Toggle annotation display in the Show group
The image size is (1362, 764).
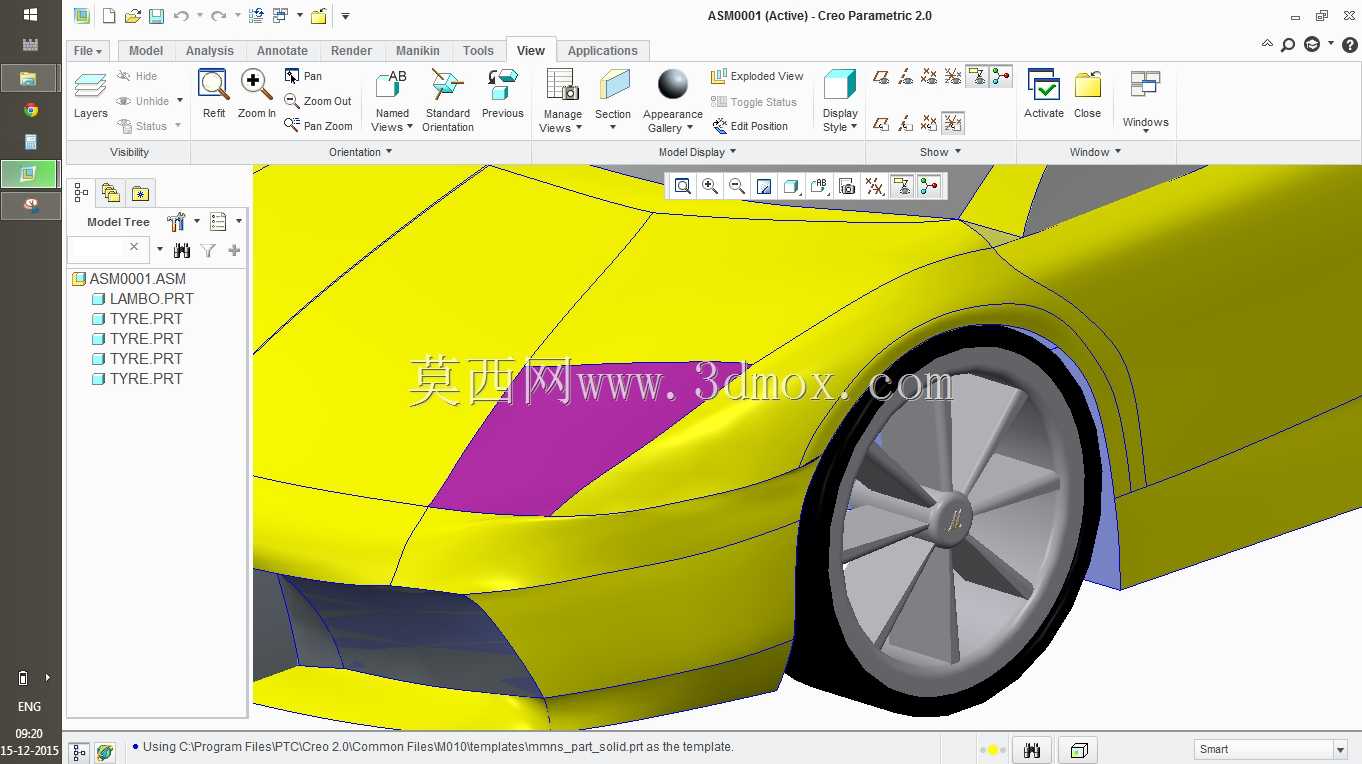(977, 76)
